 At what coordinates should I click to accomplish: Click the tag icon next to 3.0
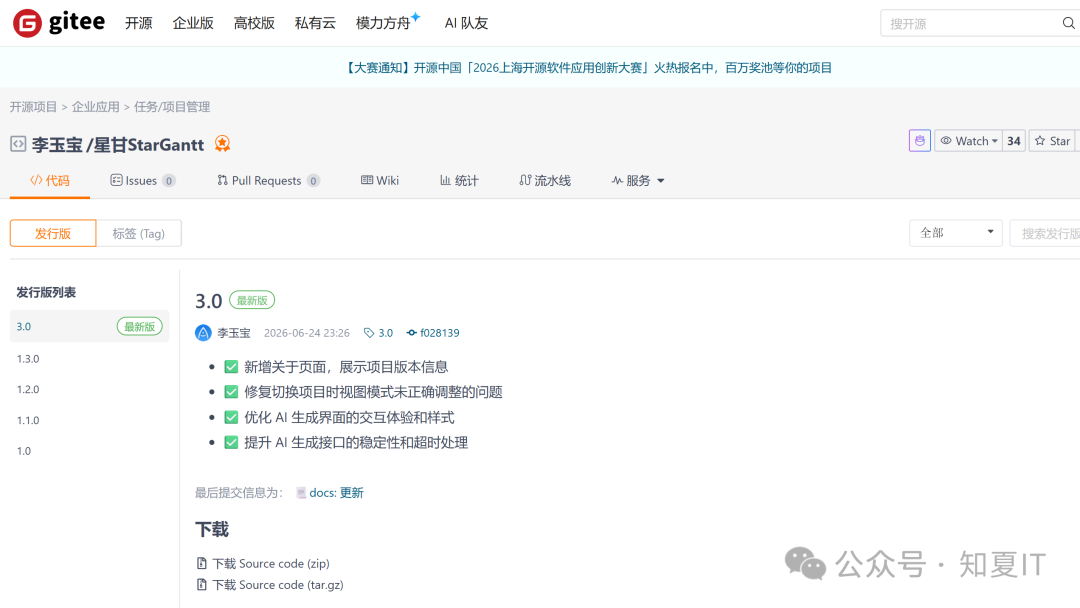tap(369, 333)
